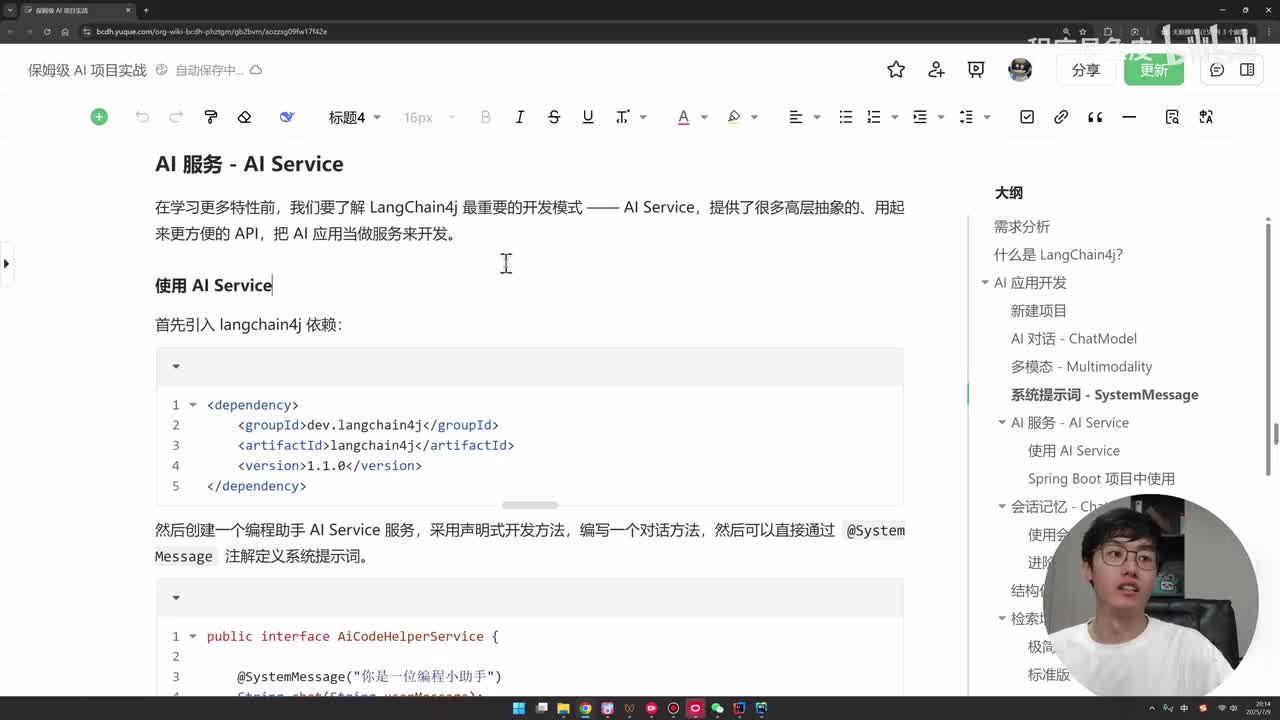Click the indent icon
This screenshot has height=720, width=1280.
tap(920, 117)
